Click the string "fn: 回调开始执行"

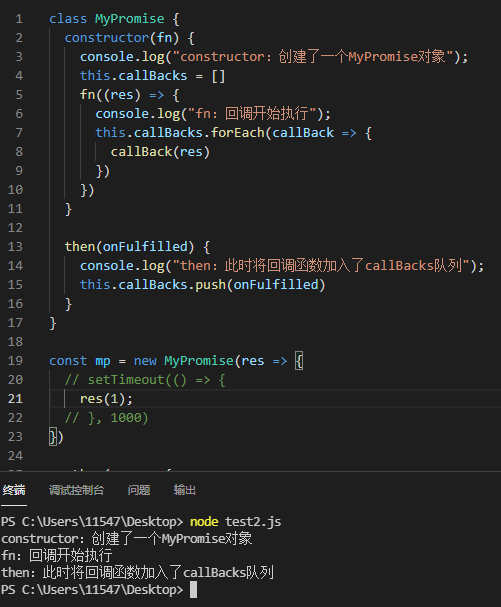click(x=252, y=113)
